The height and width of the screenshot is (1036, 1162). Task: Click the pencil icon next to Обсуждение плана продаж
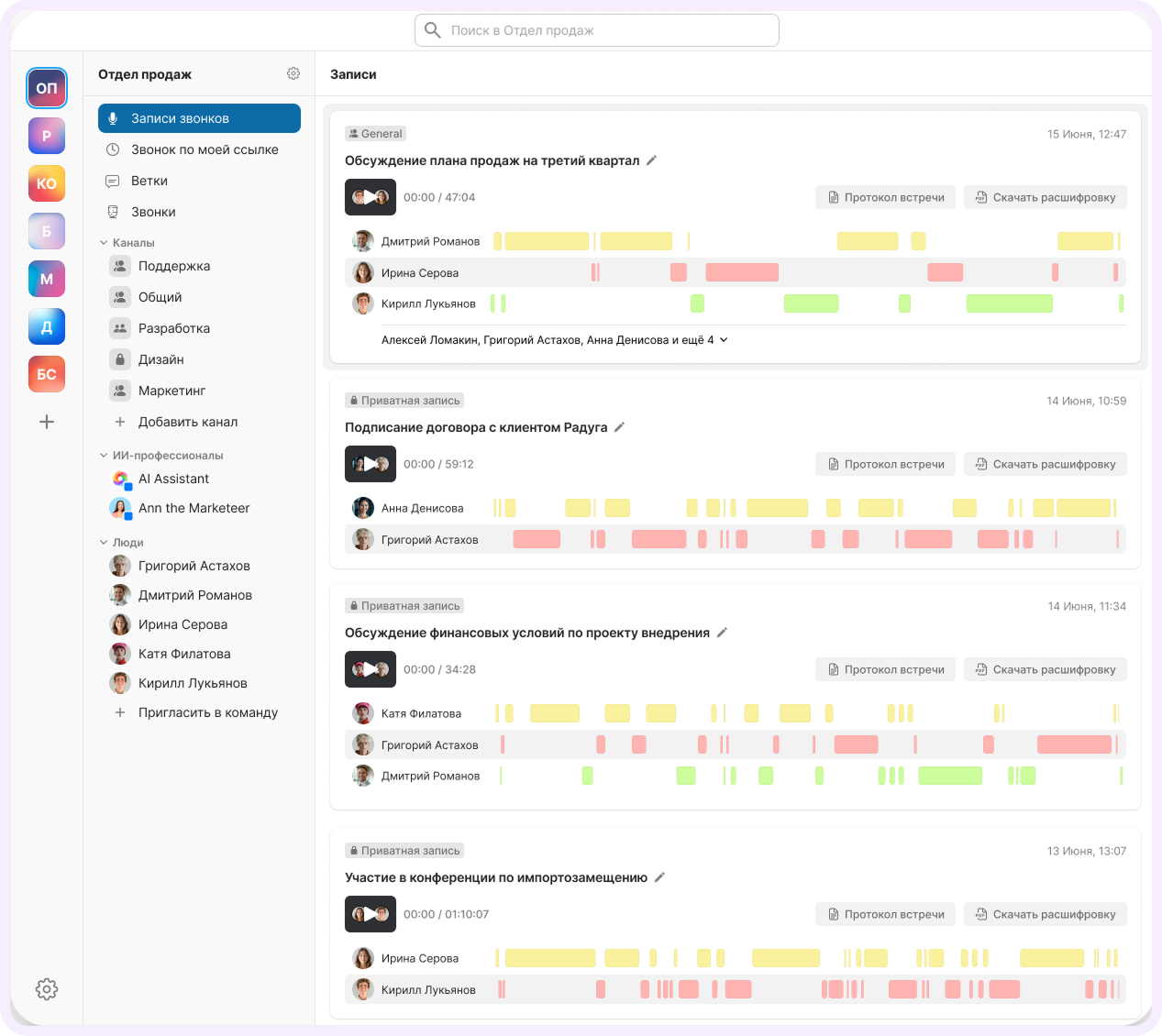(651, 160)
